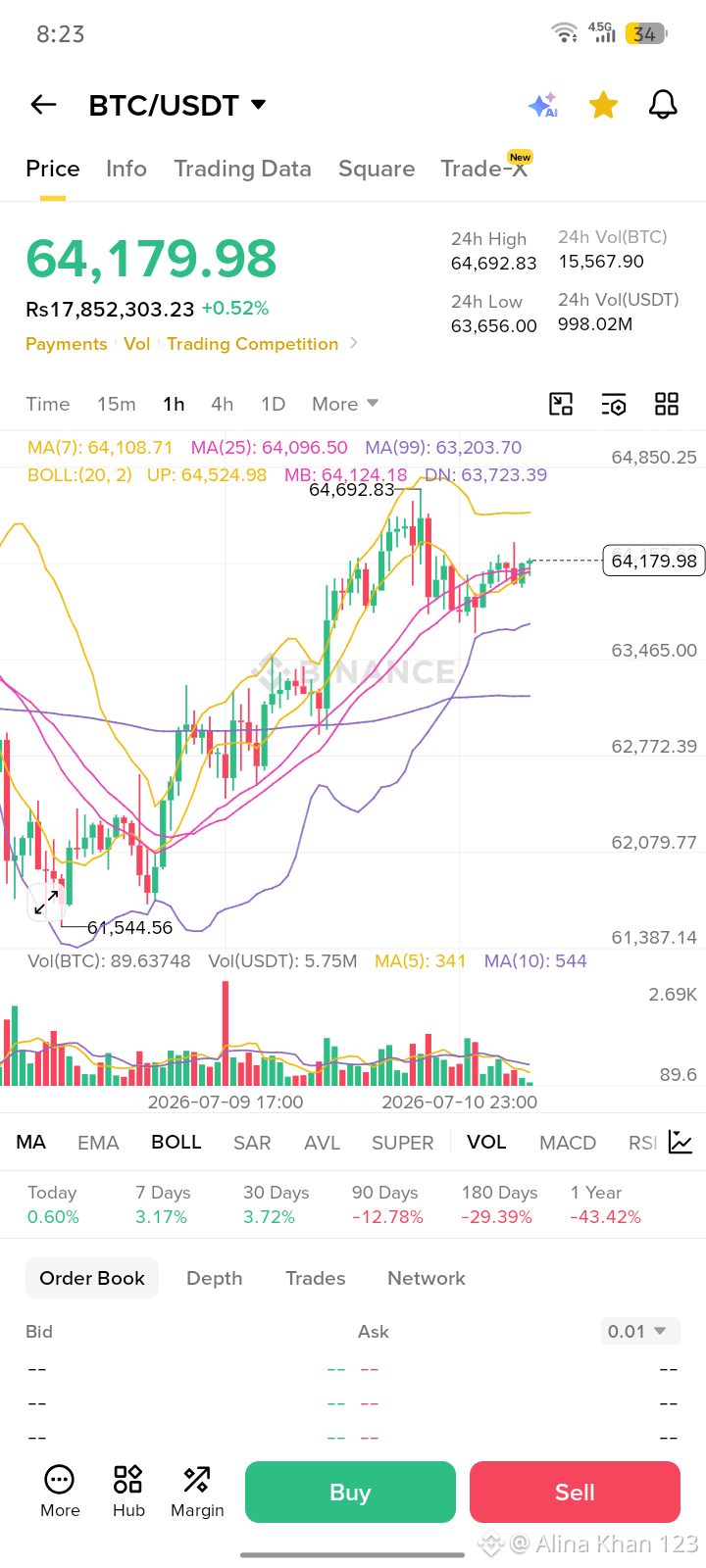Image resolution: width=706 pixels, height=1568 pixels.
Task: Switch to the Price tab
Action: [53, 169]
